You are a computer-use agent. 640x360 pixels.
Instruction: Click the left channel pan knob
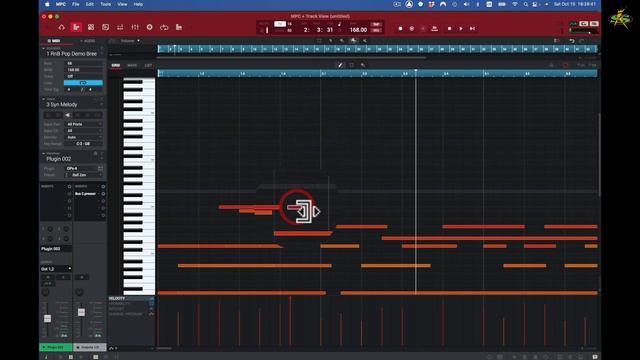click(46, 292)
